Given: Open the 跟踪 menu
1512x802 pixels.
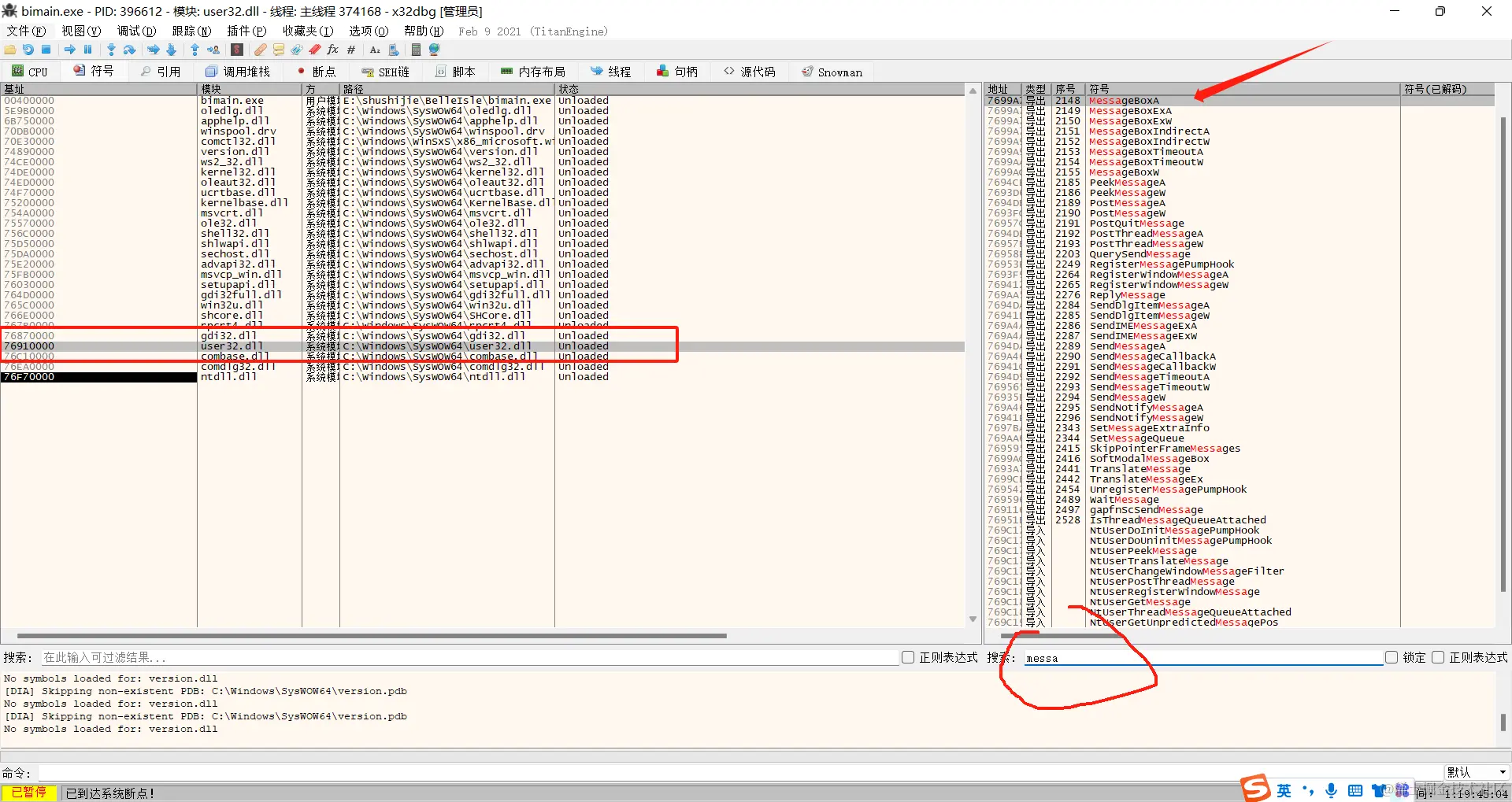Looking at the screenshot, I should (x=191, y=31).
